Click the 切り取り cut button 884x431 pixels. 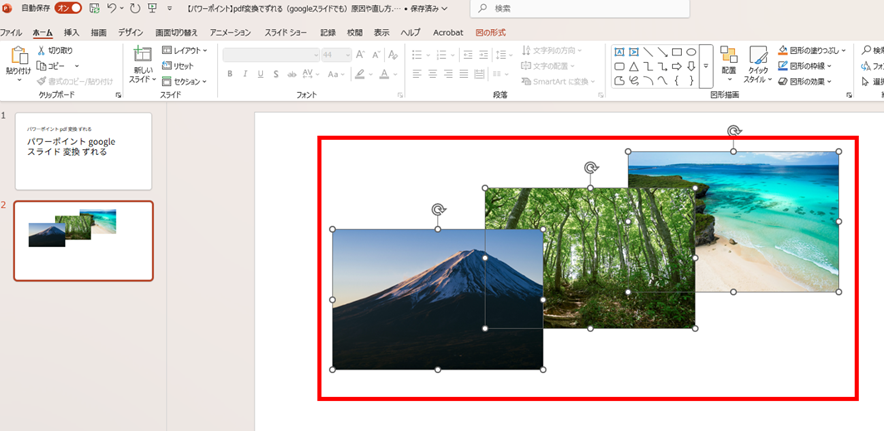coord(54,50)
